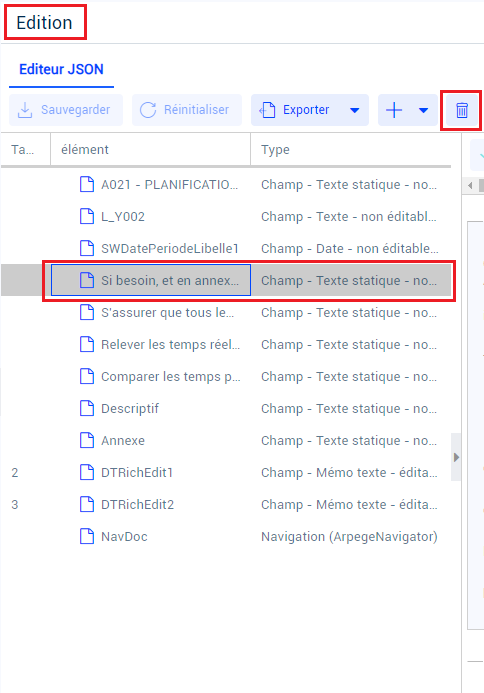Switch to the Editeur JSON tab
Viewport: 484px width, 693px height.
click(x=61, y=69)
